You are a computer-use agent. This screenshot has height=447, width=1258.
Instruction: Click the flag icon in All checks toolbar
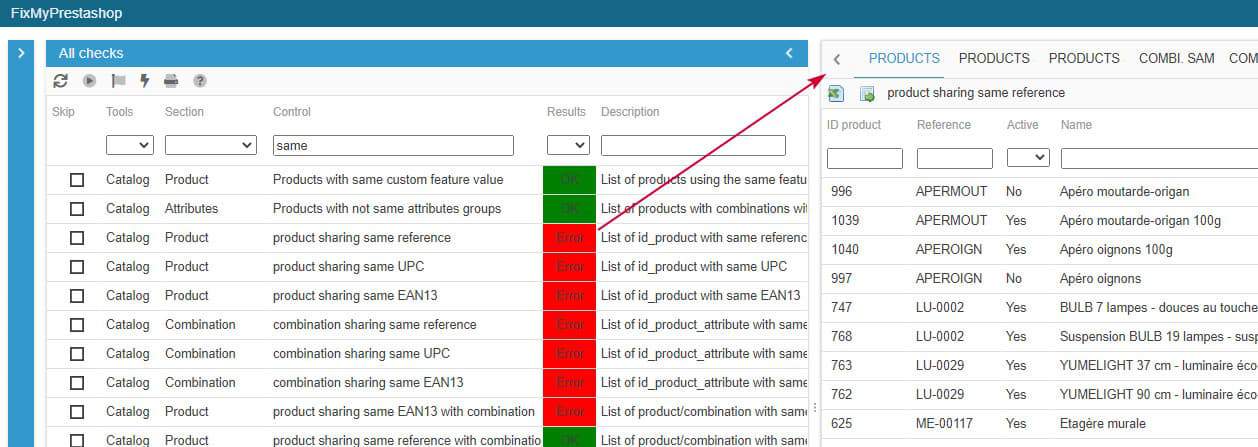pyautogui.click(x=118, y=81)
